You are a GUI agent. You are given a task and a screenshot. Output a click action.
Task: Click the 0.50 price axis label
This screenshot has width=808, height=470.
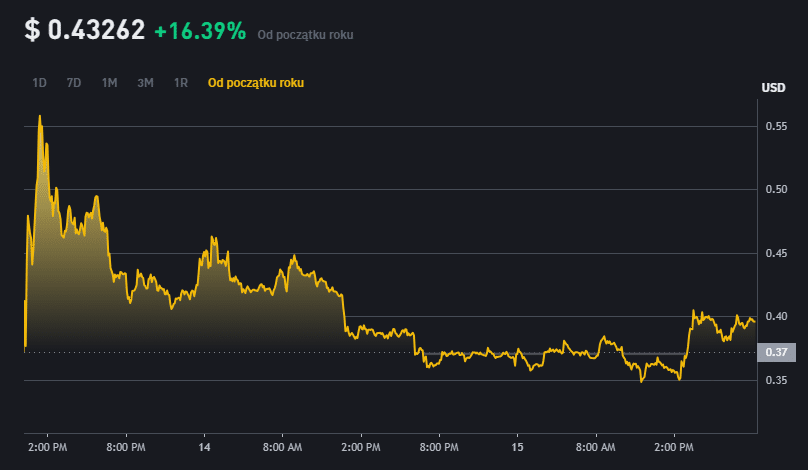[776, 189]
